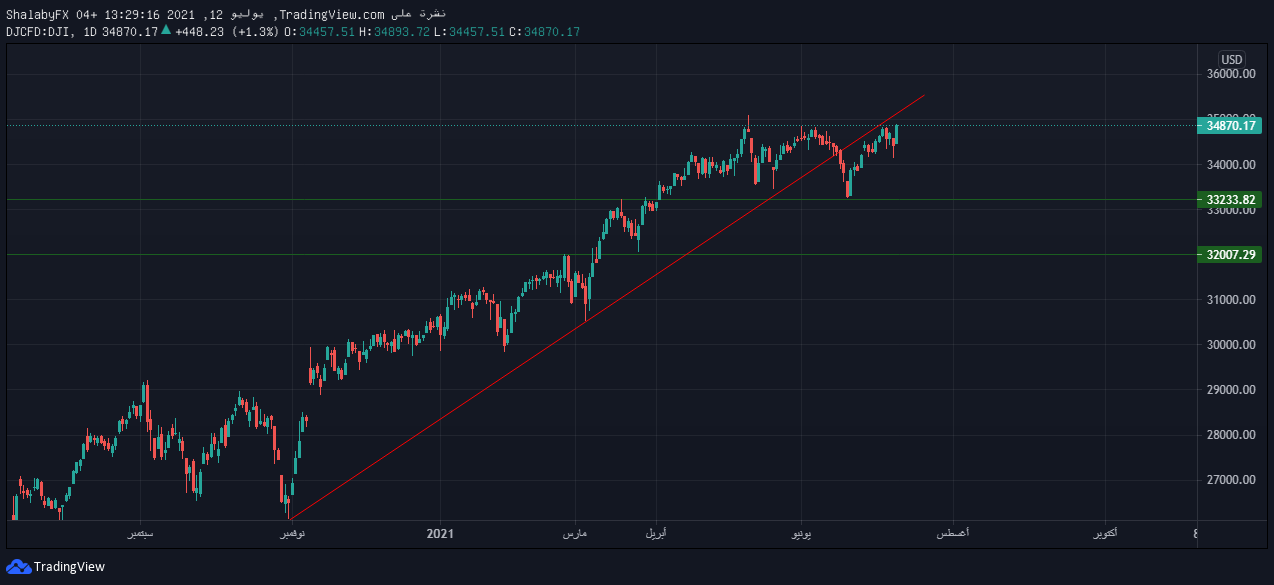Click the 29000.00 price scale label
The image size is (1274, 585).
pos(1231,390)
